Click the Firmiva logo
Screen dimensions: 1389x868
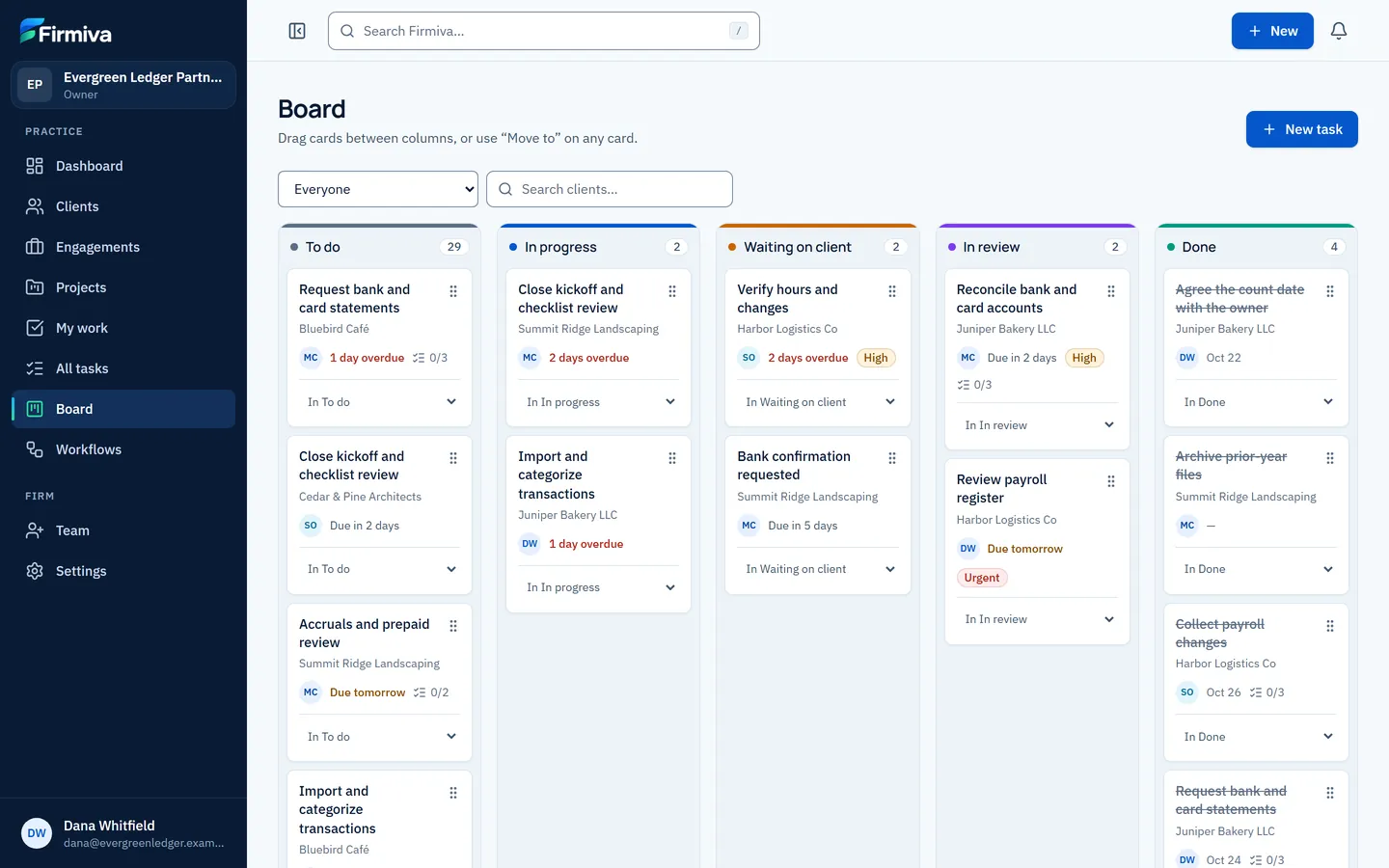coord(66,32)
